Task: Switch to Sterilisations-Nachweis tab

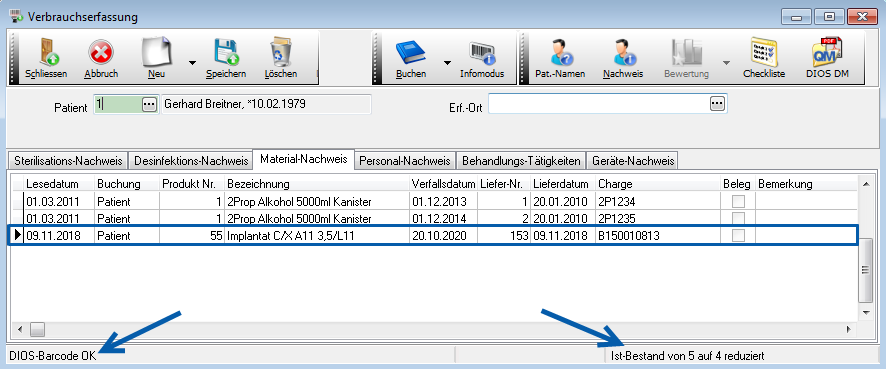Action: pyautogui.click(x=68, y=160)
